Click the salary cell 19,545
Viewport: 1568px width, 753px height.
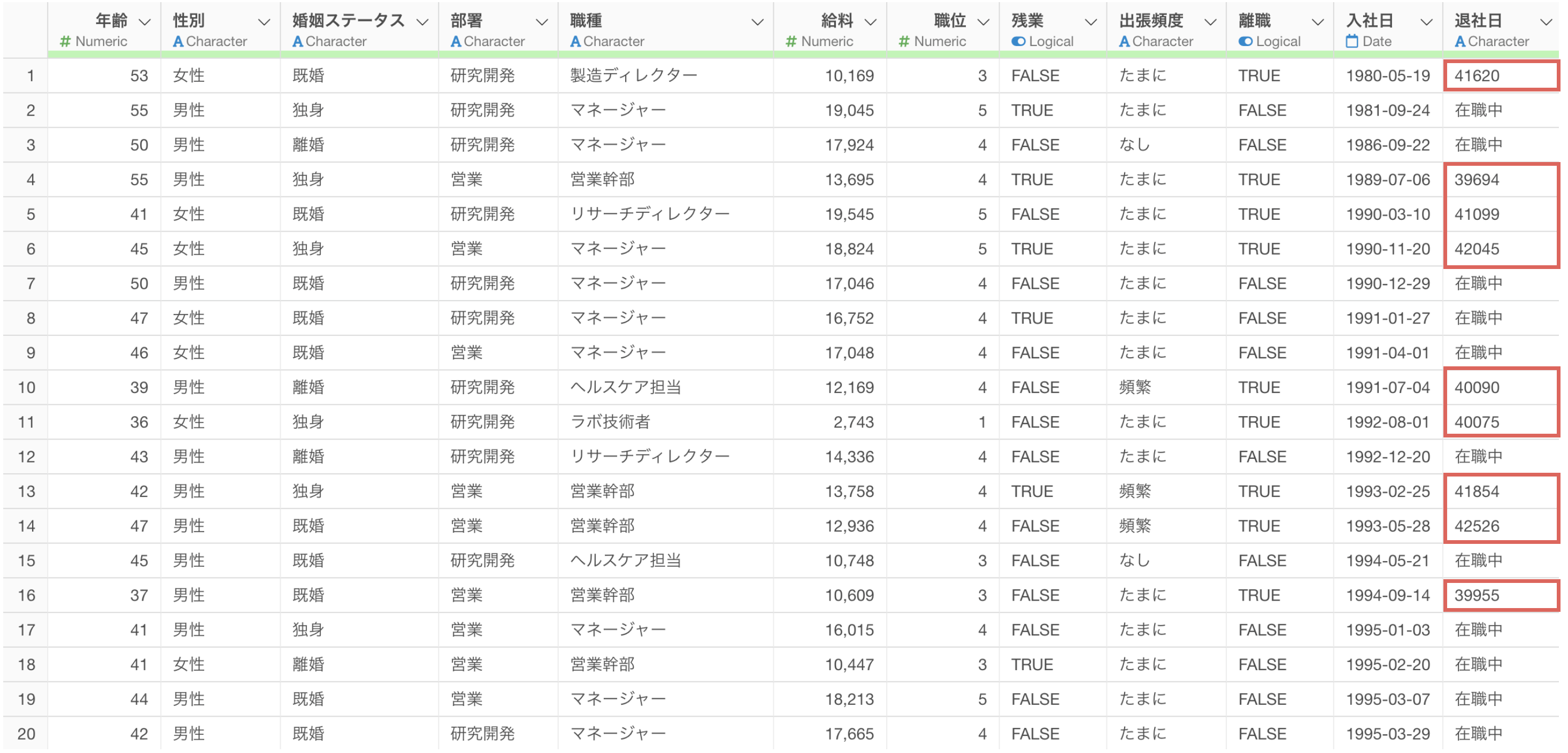click(829, 214)
